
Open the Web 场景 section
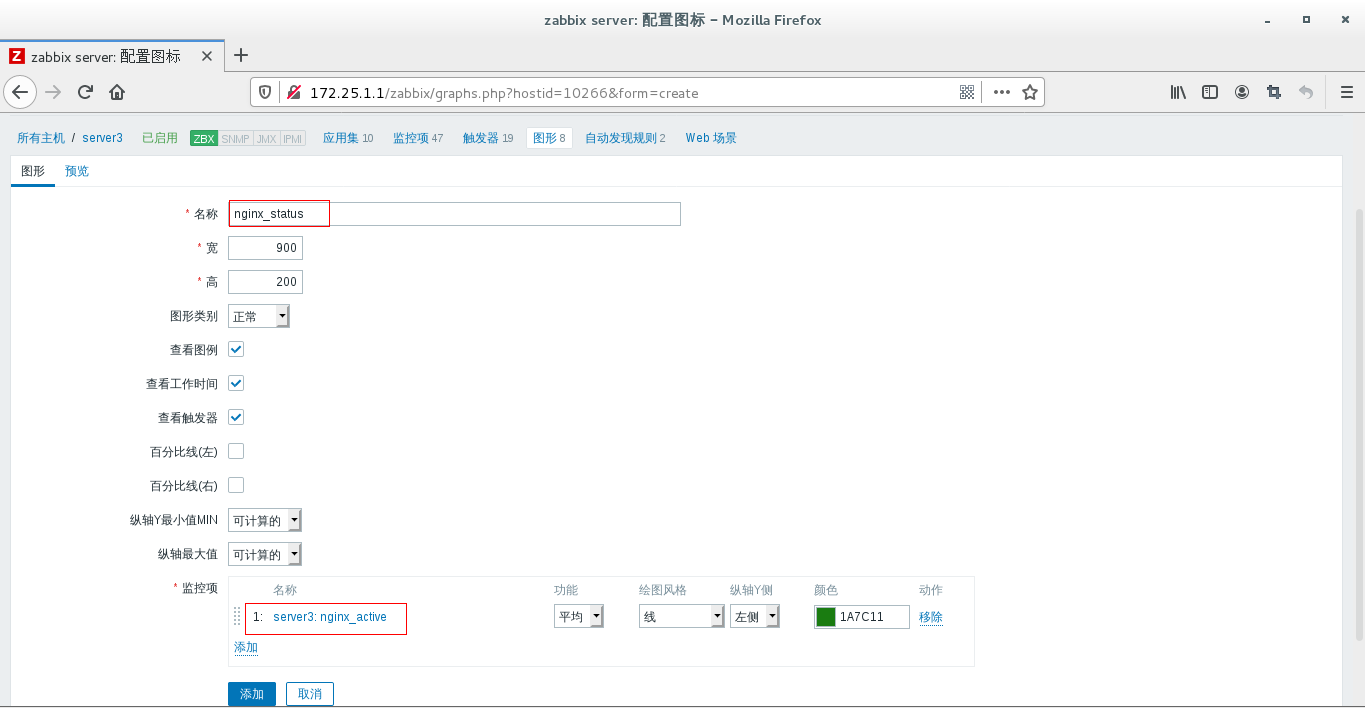click(711, 138)
